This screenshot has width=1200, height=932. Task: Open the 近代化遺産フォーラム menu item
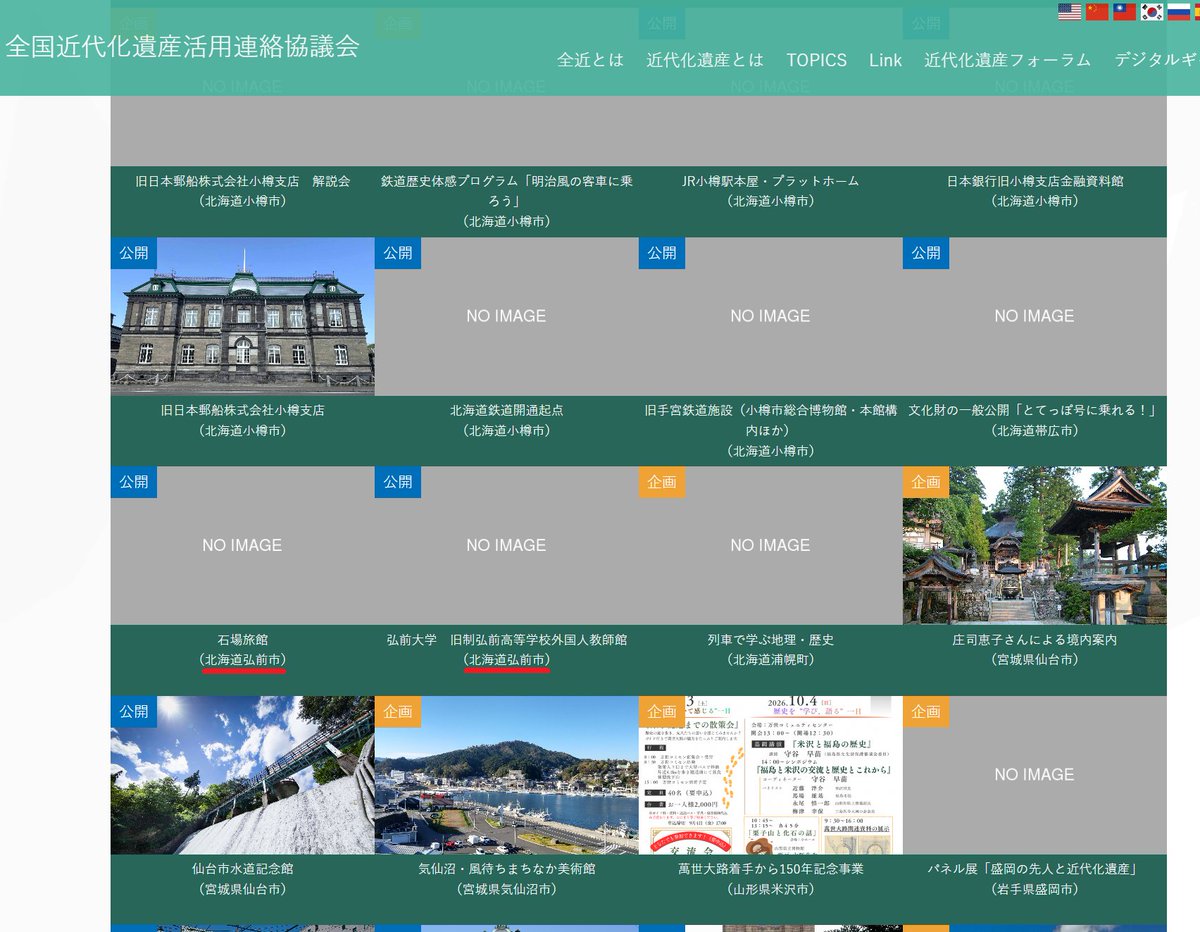[x=1008, y=60]
